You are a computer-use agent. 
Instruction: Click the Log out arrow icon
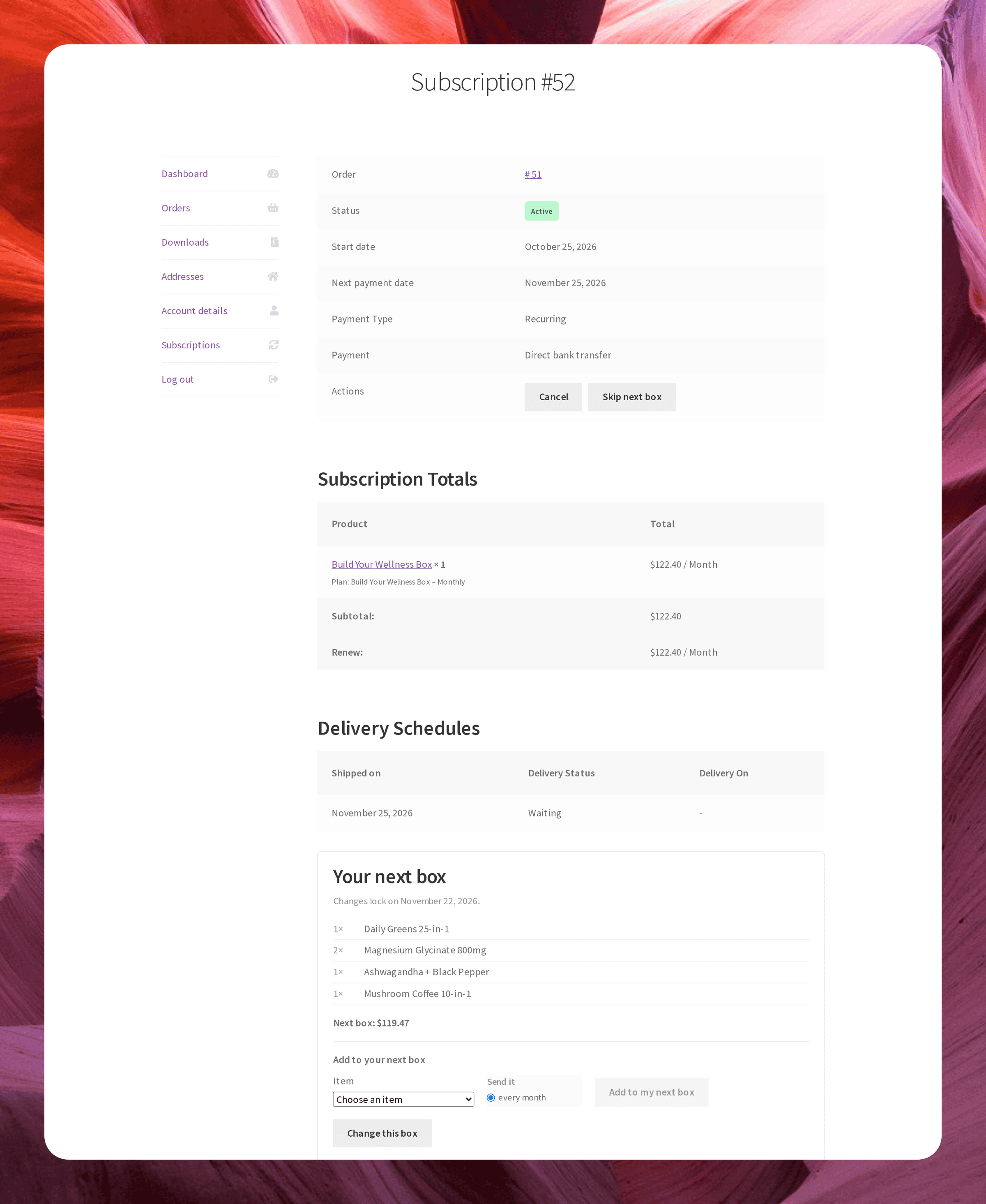273,379
